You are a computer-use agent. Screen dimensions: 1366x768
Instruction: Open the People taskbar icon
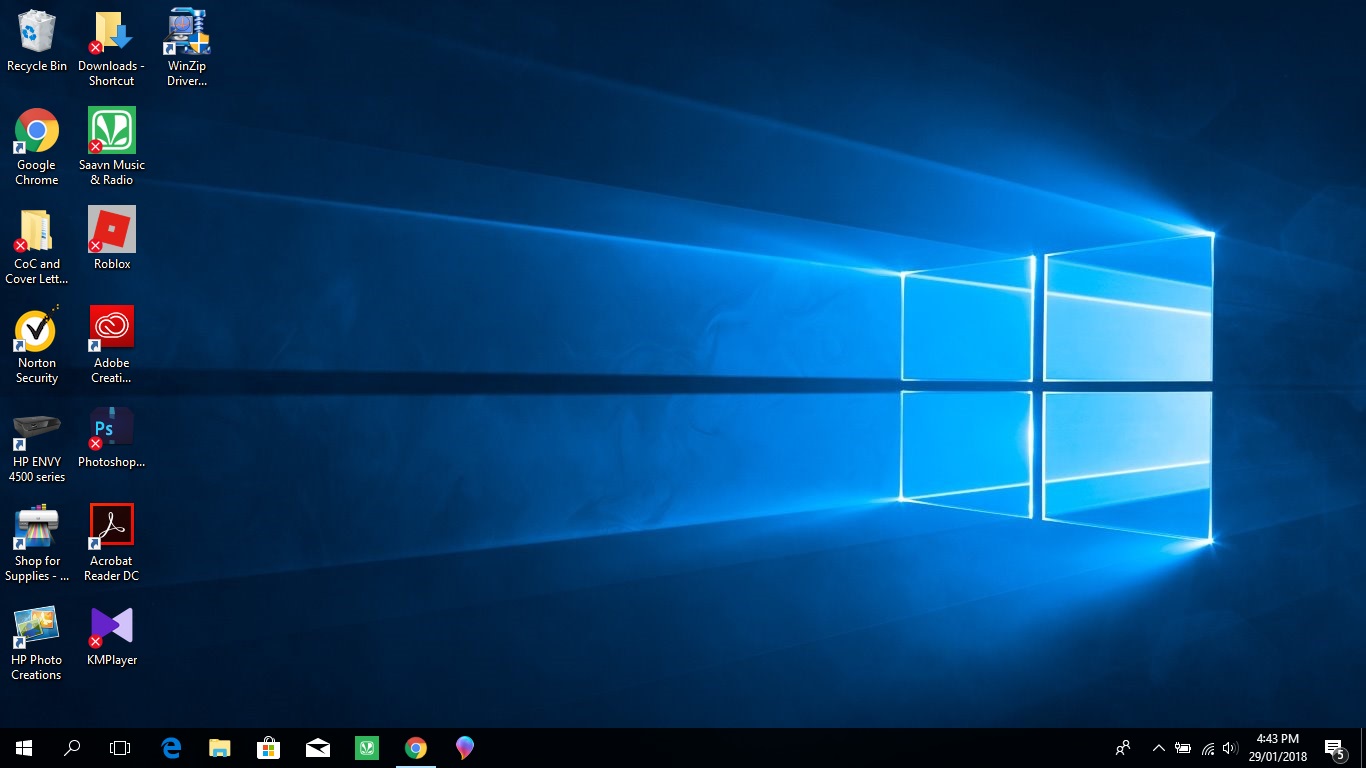tap(1123, 748)
